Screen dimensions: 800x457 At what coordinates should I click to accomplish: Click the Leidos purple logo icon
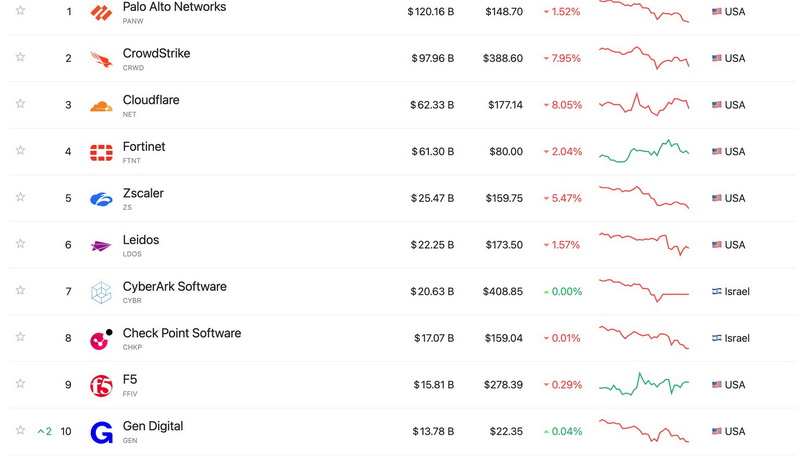101,245
